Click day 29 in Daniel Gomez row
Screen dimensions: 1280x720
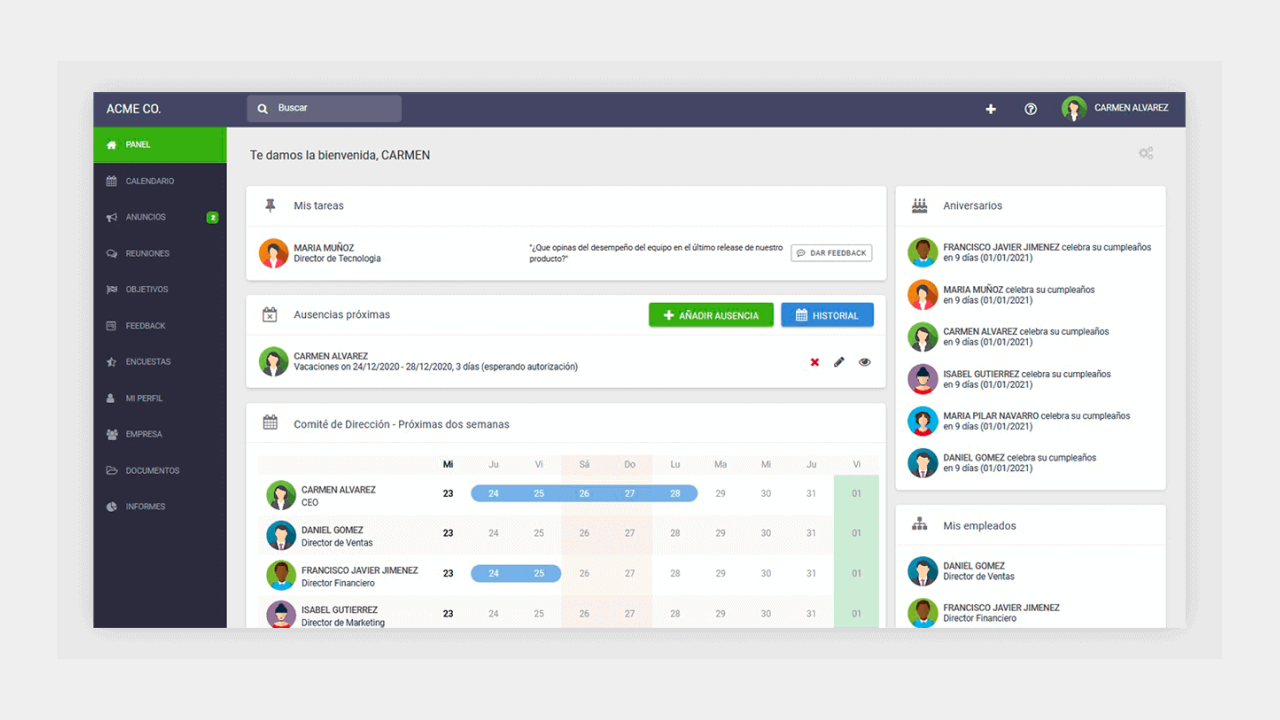coord(720,533)
